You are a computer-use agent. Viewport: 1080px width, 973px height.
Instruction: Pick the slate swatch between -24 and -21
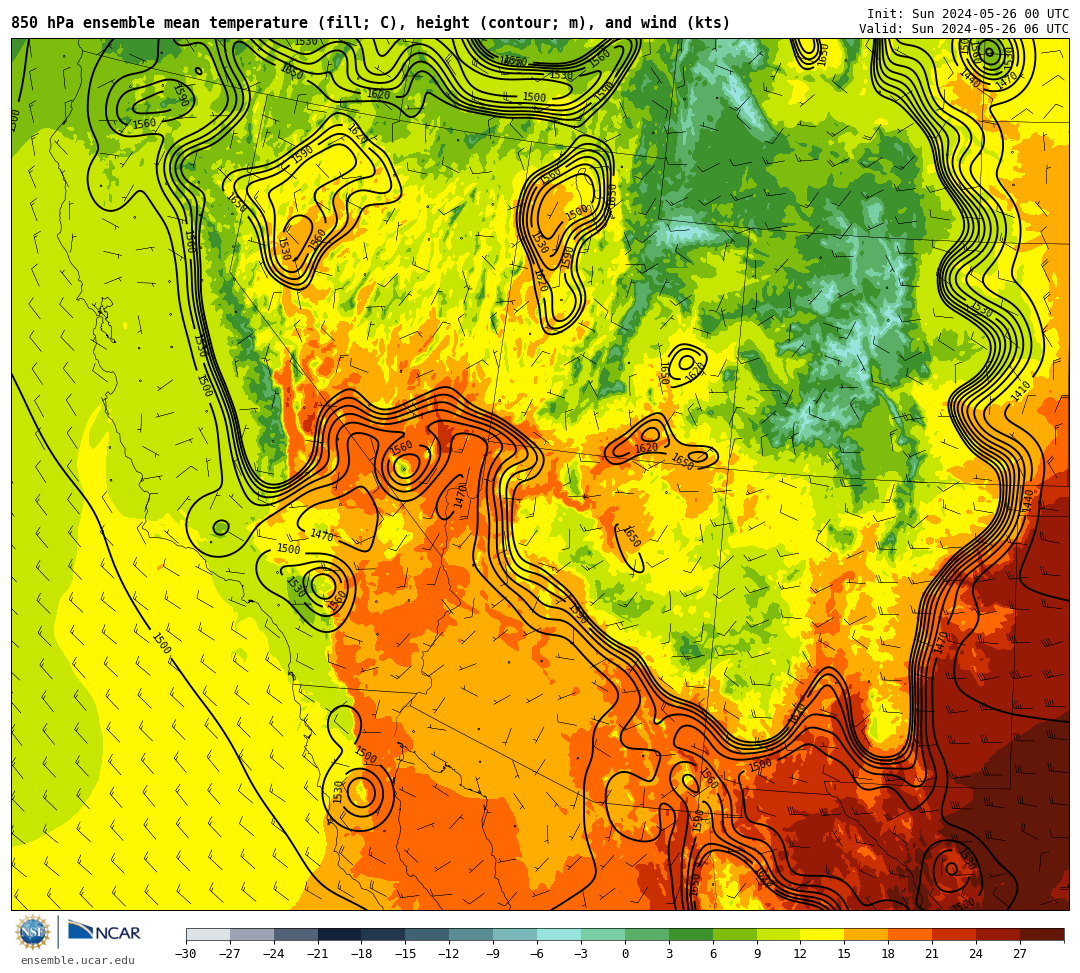point(296,934)
